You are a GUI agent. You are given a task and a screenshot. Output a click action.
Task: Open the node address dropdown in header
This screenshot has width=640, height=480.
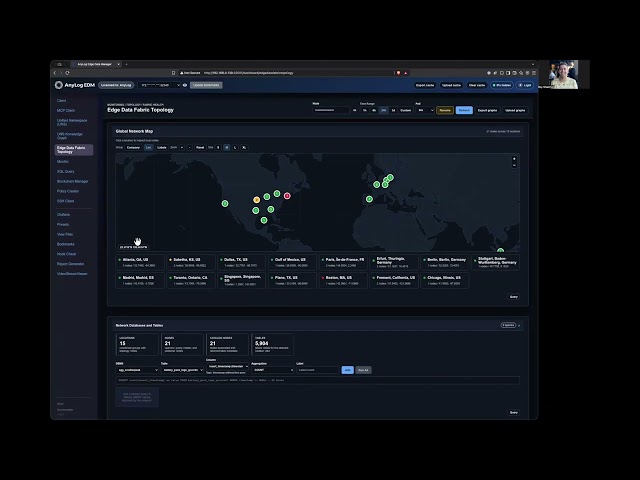[159, 85]
